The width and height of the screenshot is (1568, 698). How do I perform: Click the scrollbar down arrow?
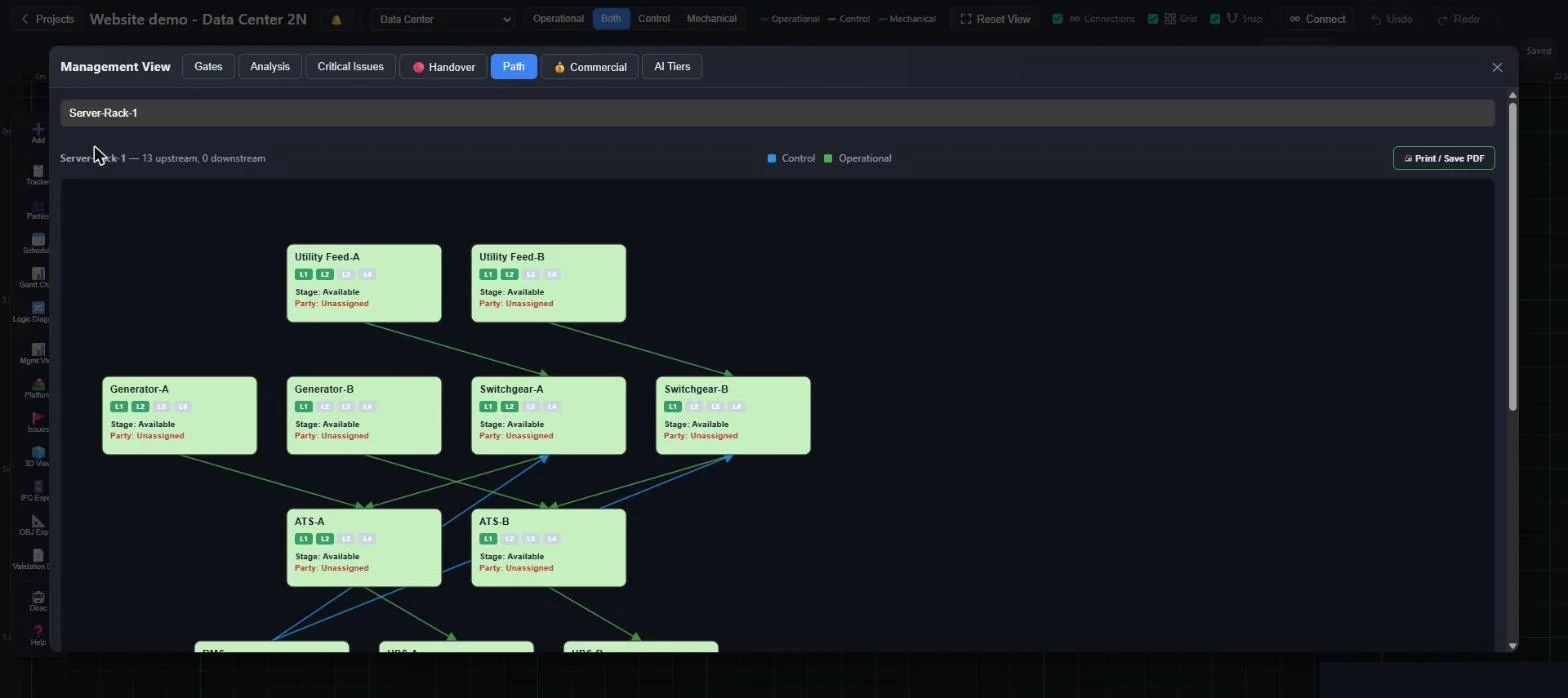[1512, 646]
